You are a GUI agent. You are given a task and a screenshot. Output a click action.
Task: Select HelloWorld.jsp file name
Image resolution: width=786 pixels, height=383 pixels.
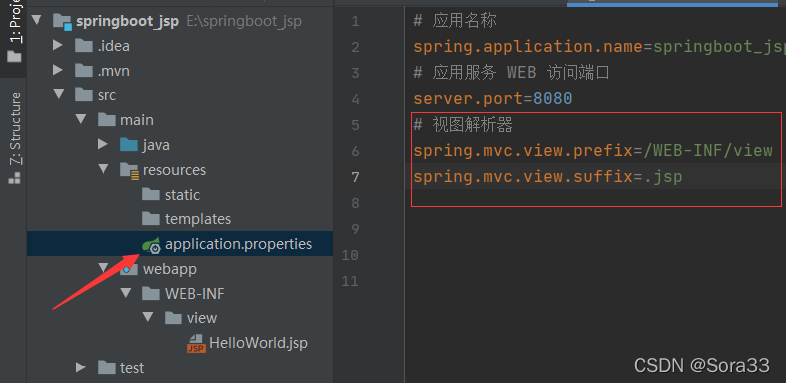[x=258, y=343]
